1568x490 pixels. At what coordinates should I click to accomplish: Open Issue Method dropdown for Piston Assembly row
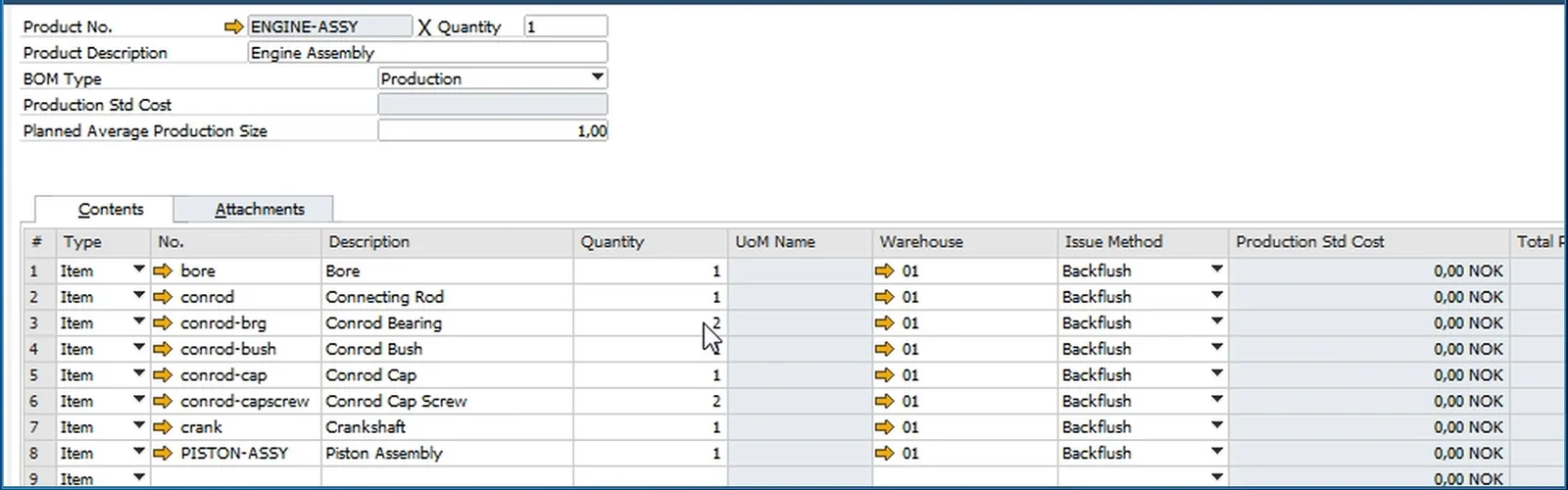[1216, 452]
